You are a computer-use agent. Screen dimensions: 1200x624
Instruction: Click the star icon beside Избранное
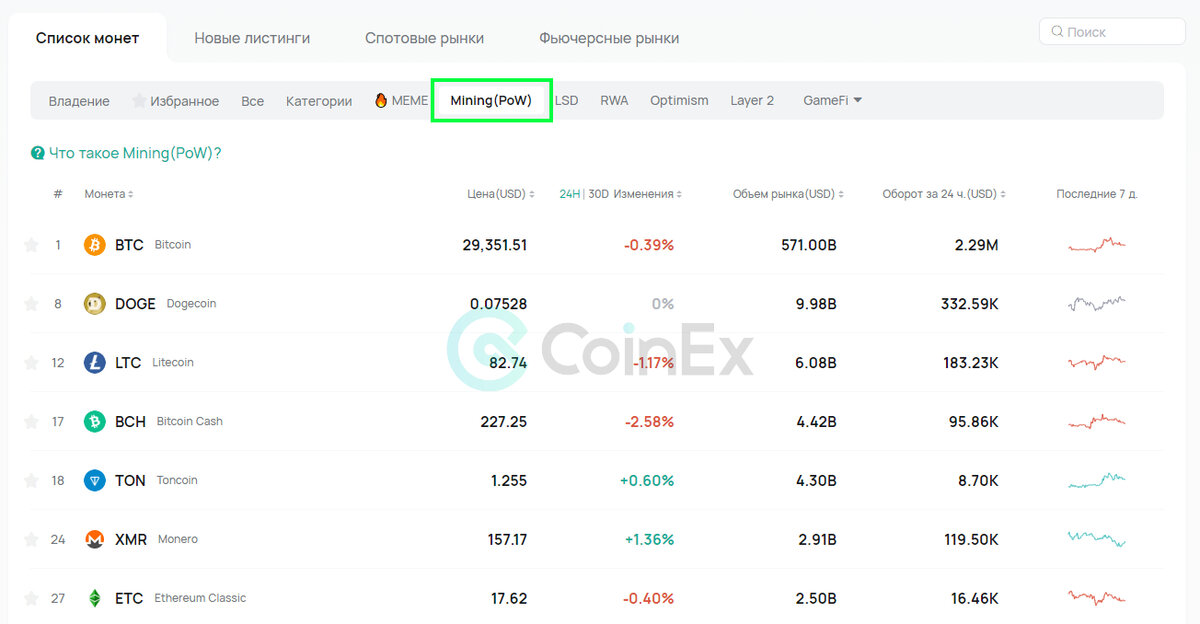[x=139, y=101]
